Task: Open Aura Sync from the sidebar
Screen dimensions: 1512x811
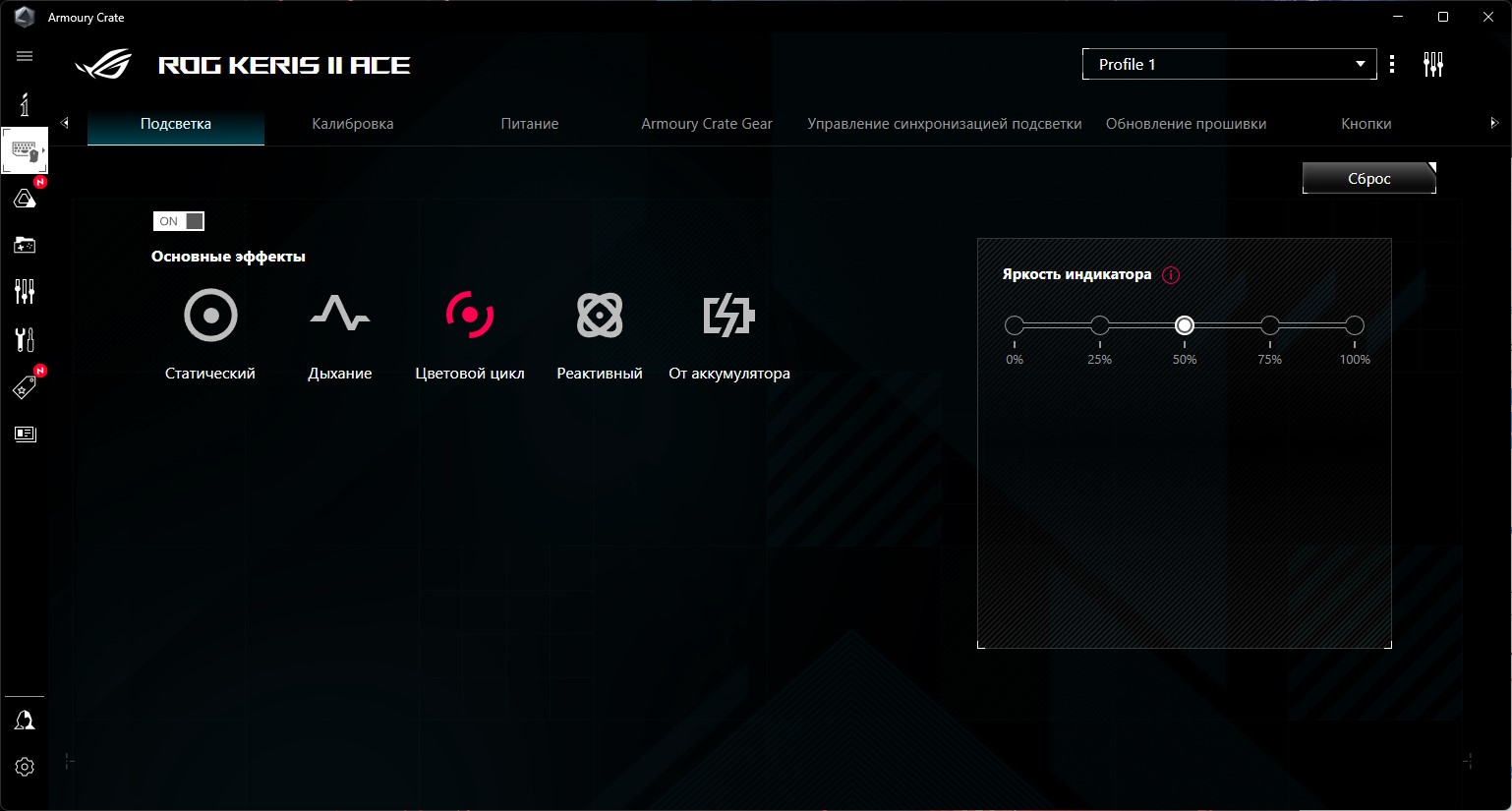Action: (25, 199)
